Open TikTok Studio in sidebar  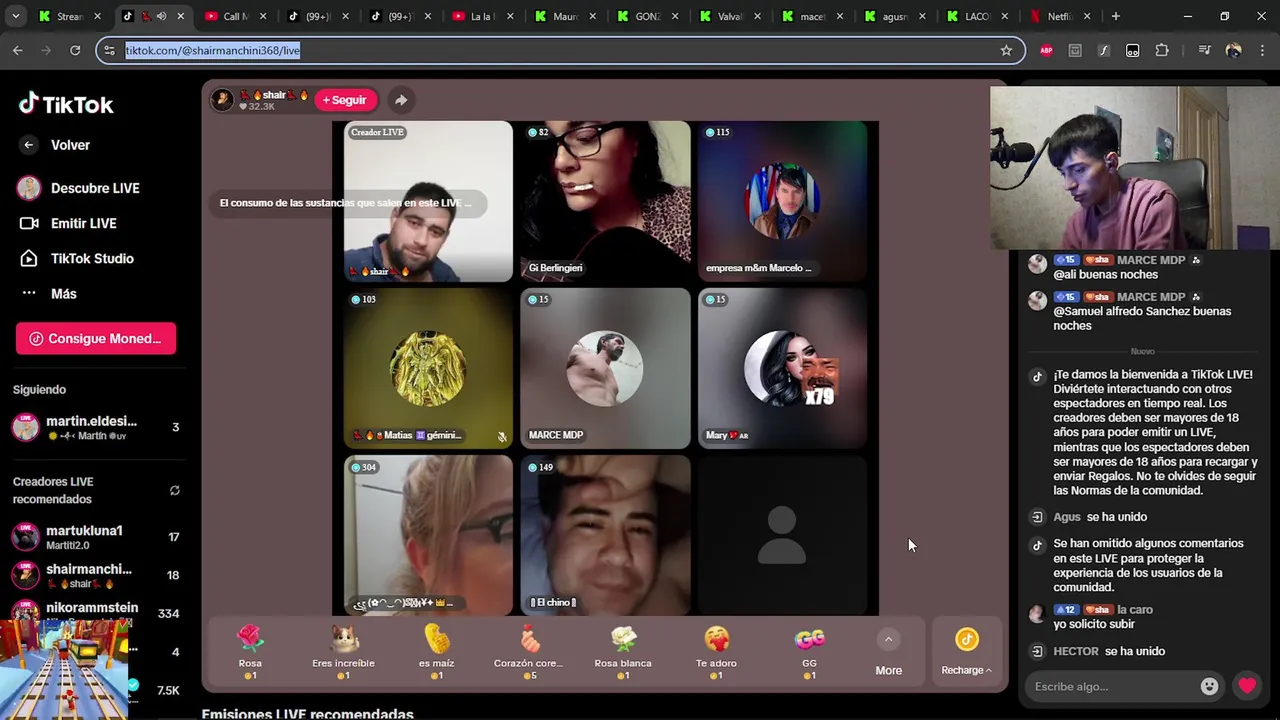tap(76, 258)
